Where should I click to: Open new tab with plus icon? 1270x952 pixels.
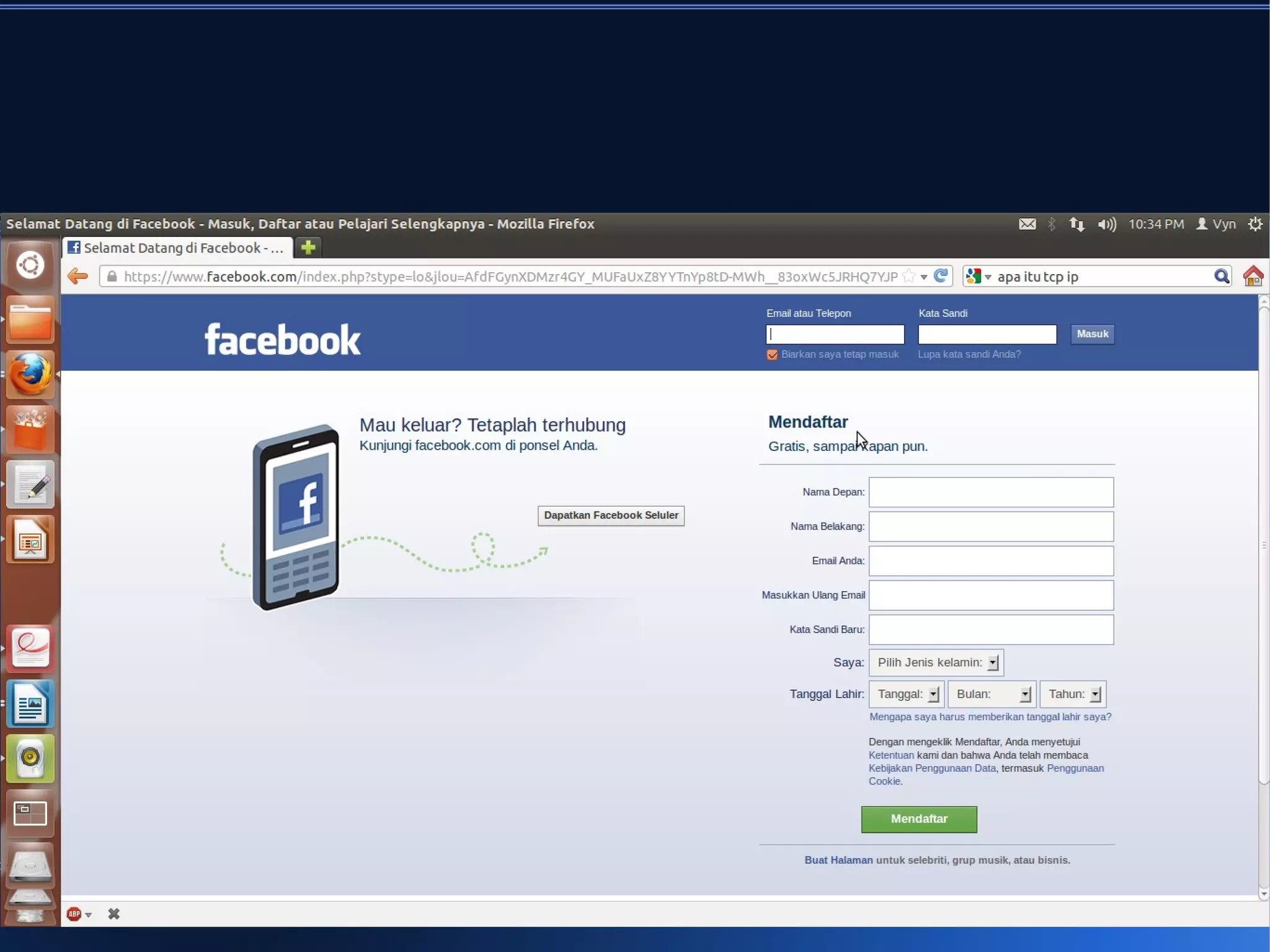coord(308,247)
